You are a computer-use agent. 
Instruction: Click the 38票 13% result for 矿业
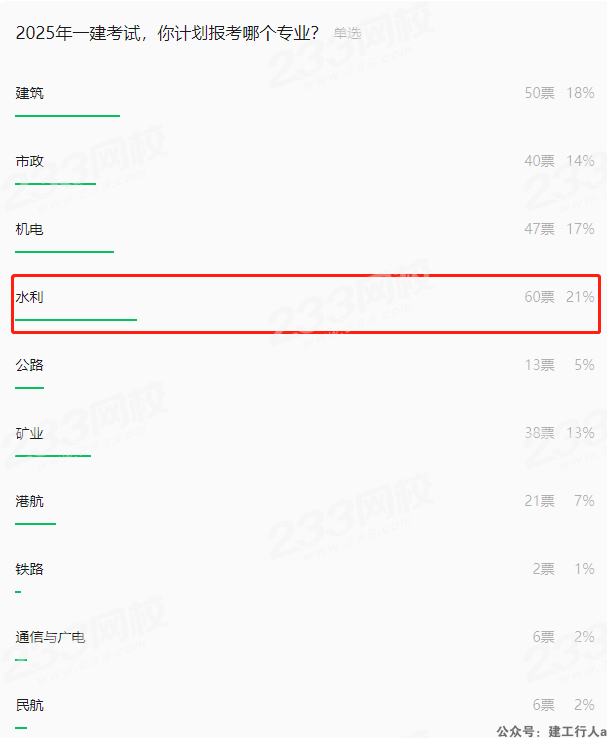tap(559, 433)
